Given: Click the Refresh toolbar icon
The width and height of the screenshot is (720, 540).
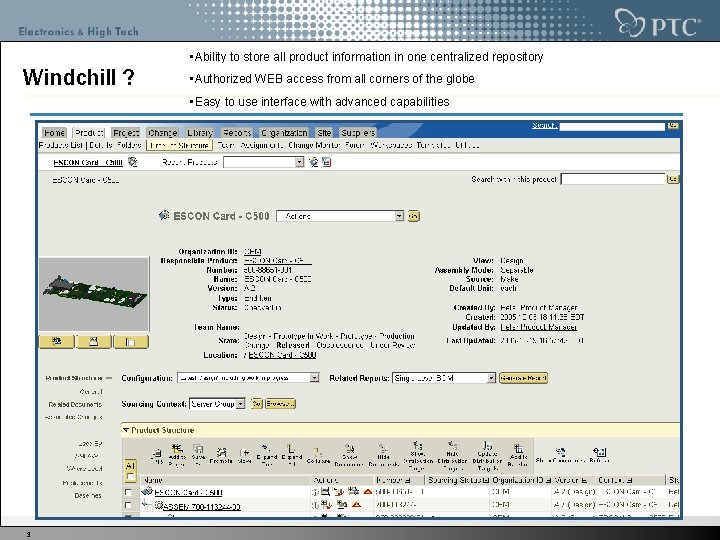Looking at the screenshot, I should (x=599, y=455).
